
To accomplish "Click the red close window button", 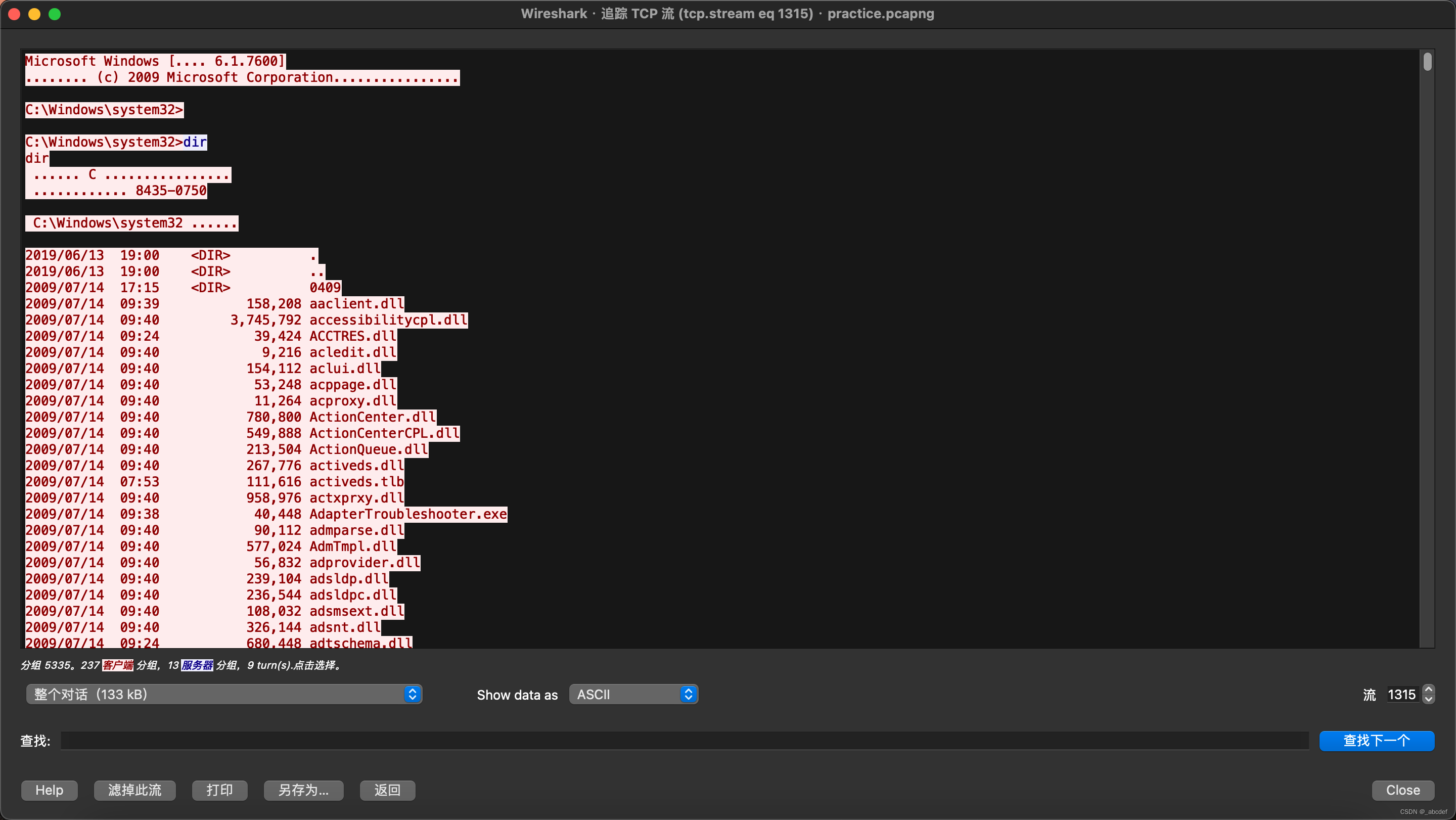I will coord(15,14).
